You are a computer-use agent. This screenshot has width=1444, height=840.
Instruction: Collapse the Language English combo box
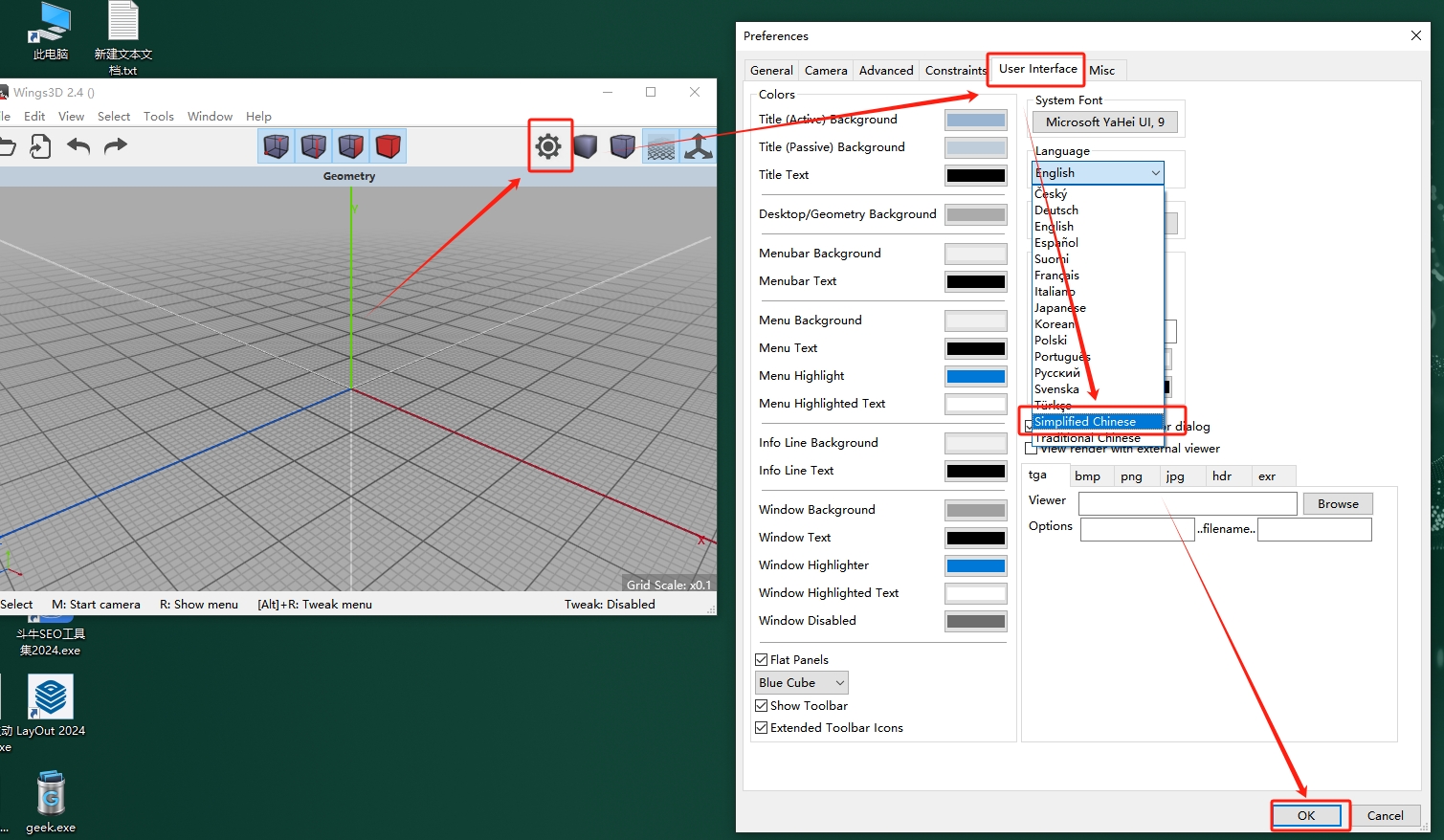tap(1098, 173)
